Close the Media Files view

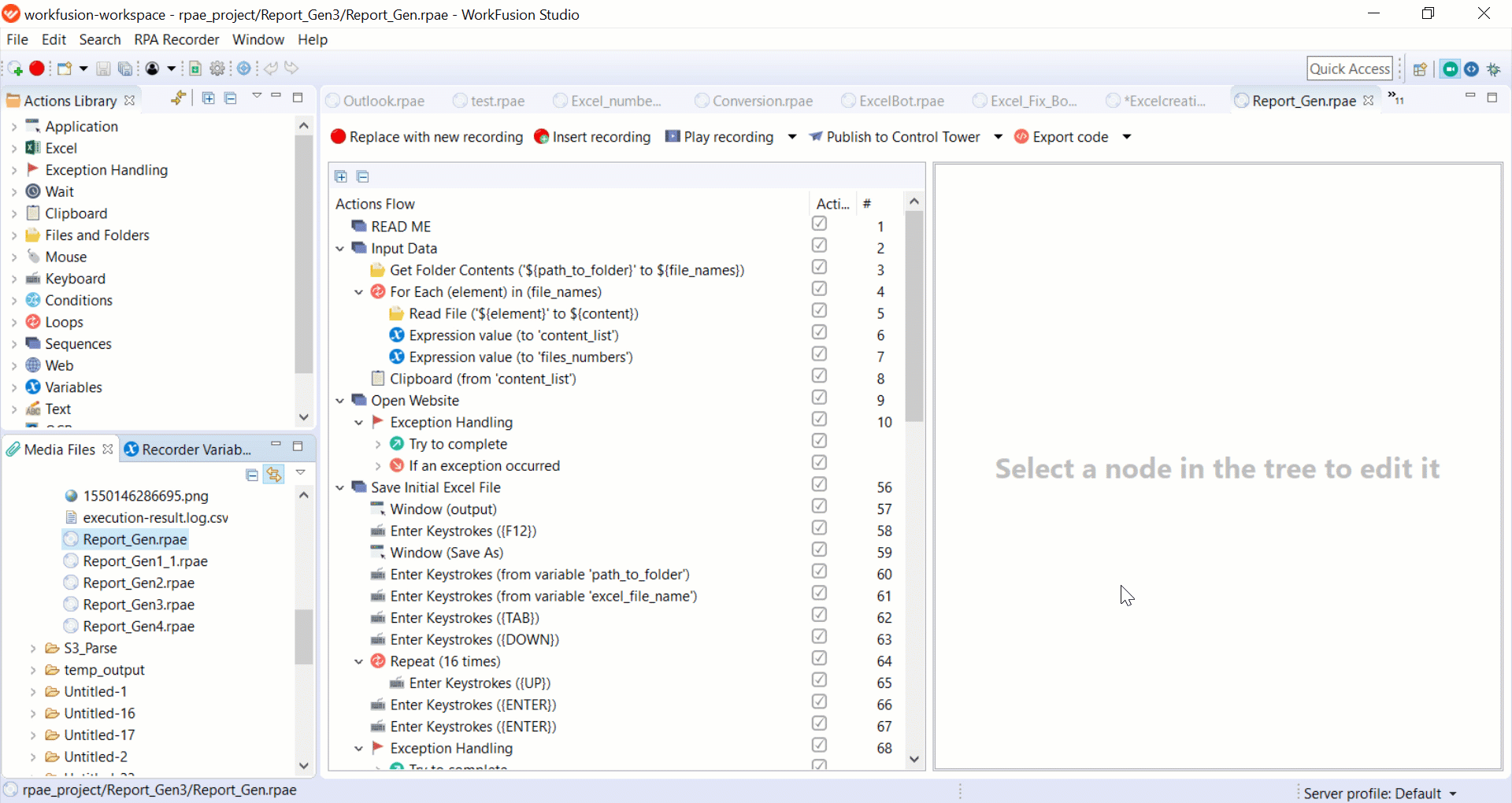click(x=108, y=449)
